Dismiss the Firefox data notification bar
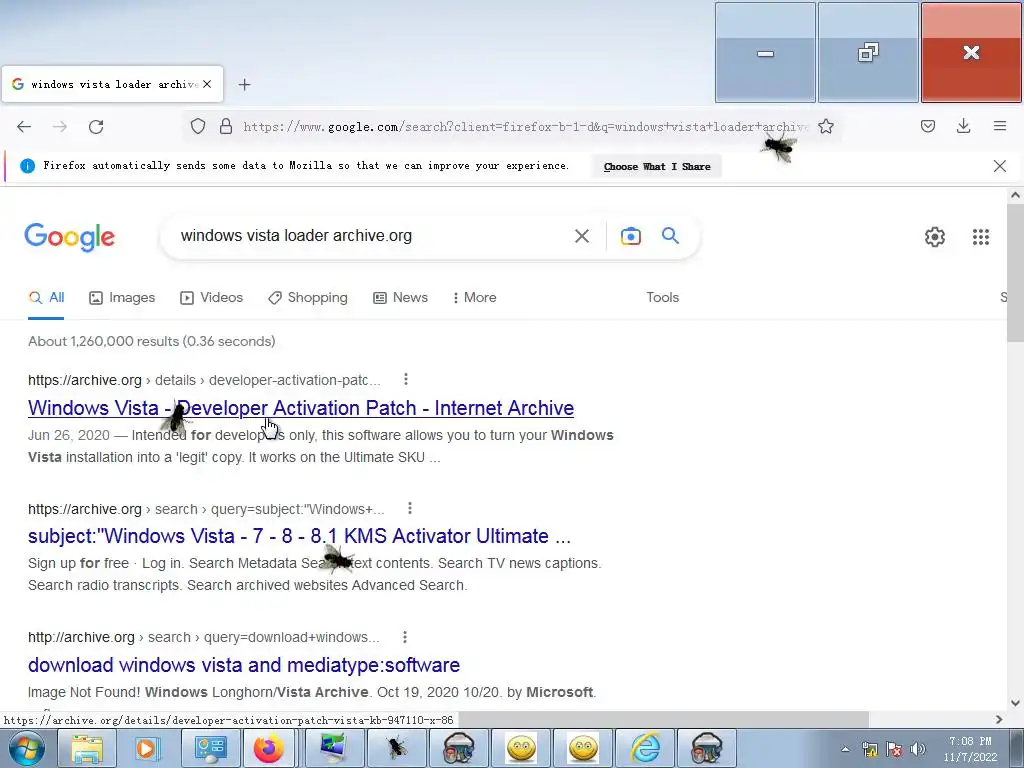The height and width of the screenshot is (768, 1024). pos(1000,166)
